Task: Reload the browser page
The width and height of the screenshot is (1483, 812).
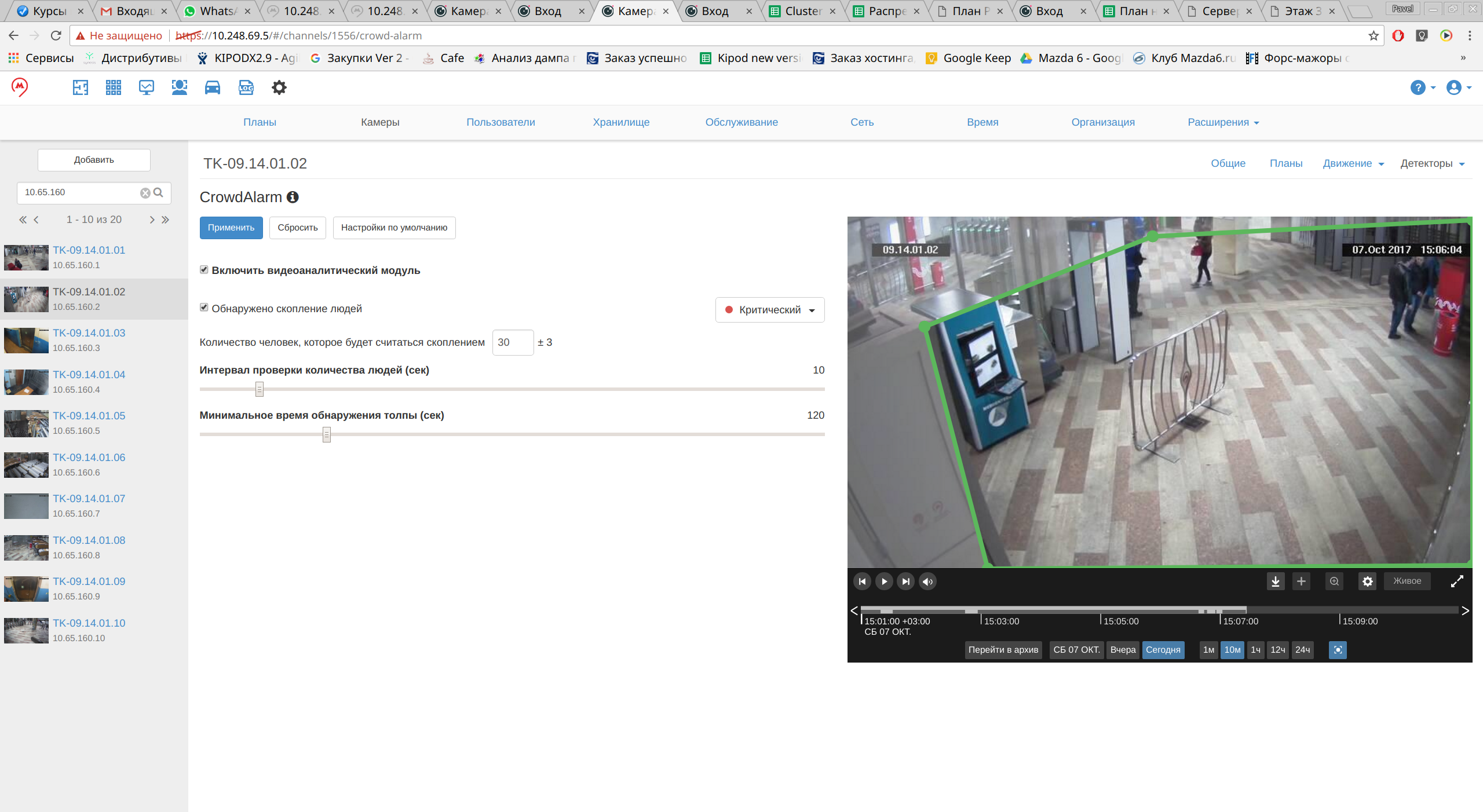Action: tap(56, 36)
